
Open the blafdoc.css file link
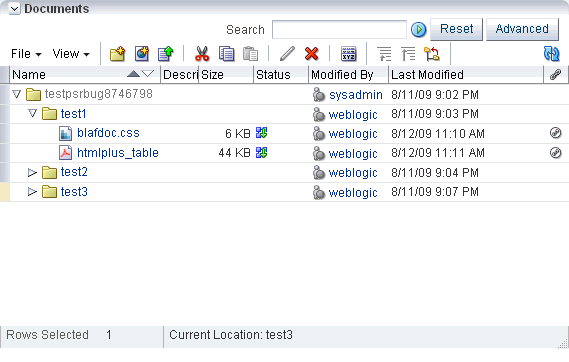click(x=108, y=133)
